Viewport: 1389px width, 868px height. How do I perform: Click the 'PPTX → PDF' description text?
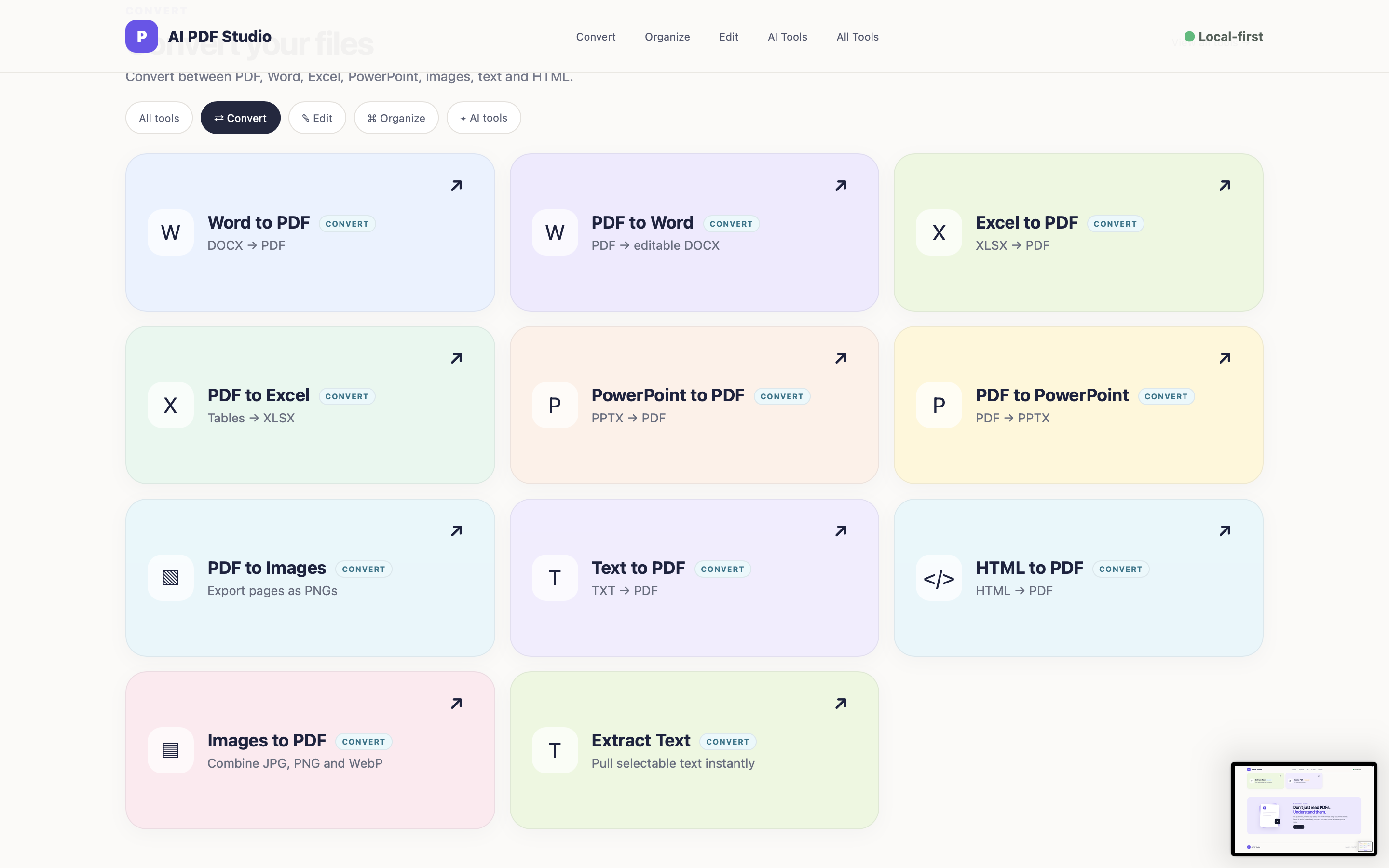coord(628,419)
